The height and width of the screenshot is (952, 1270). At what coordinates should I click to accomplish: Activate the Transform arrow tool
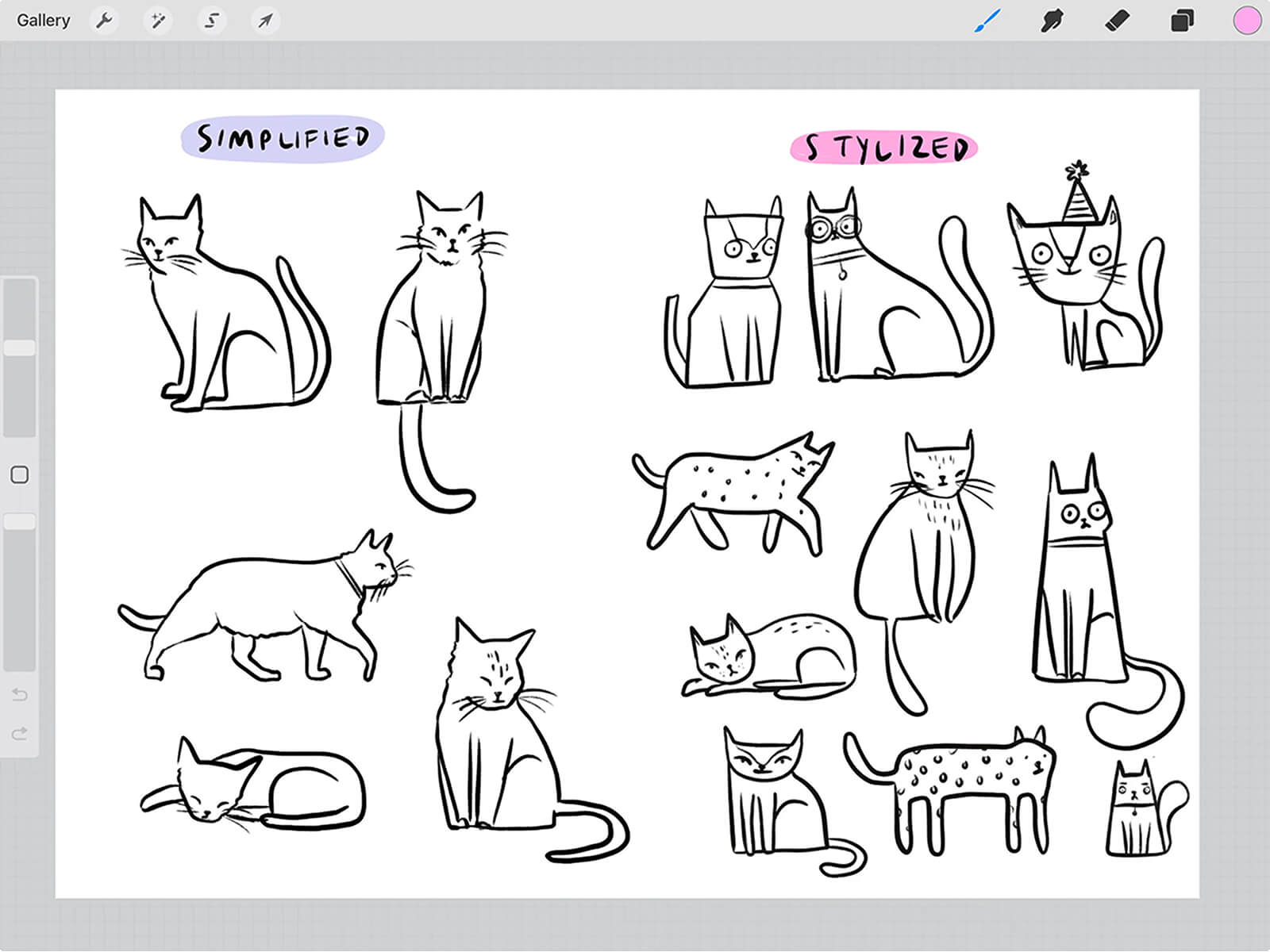click(265, 21)
